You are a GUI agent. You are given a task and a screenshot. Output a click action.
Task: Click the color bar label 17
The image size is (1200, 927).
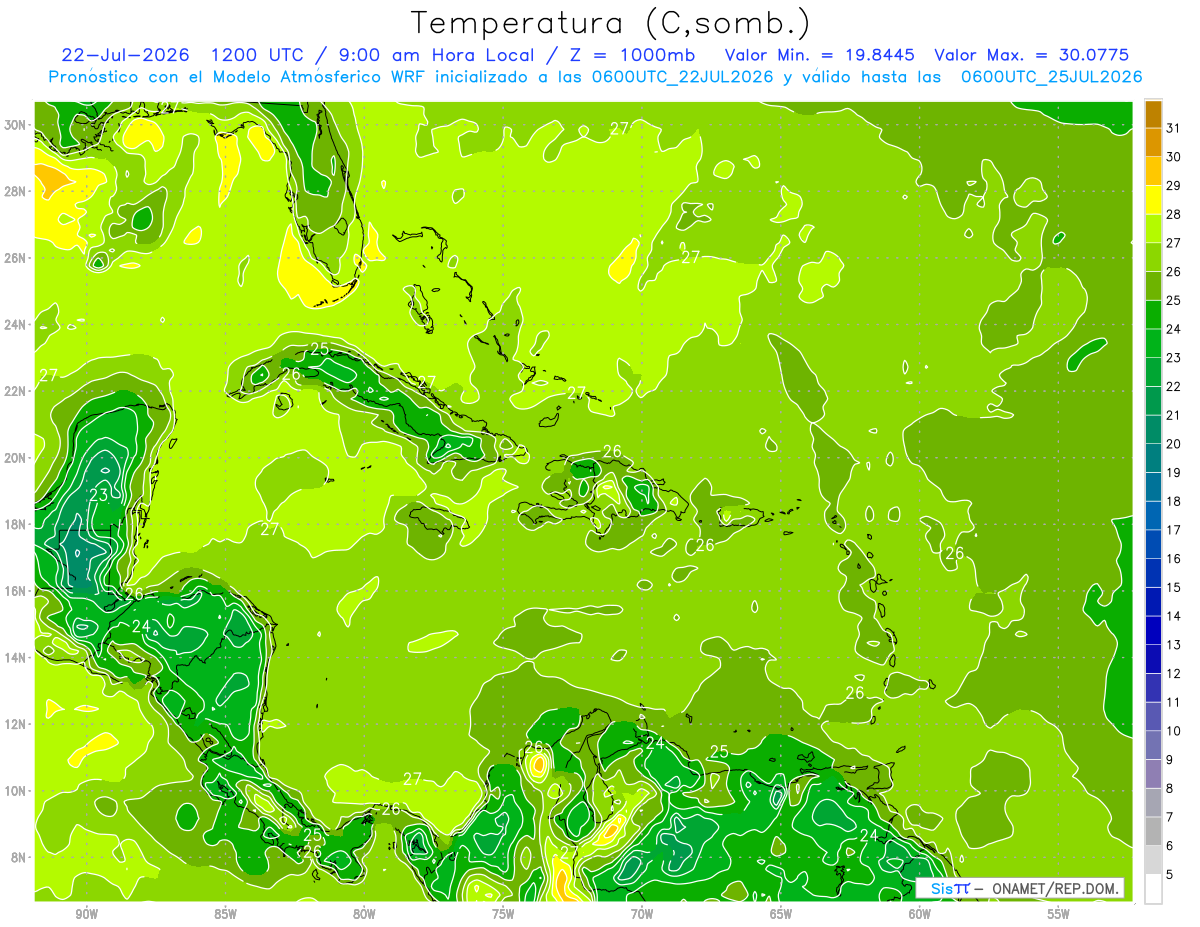tap(1174, 530)
